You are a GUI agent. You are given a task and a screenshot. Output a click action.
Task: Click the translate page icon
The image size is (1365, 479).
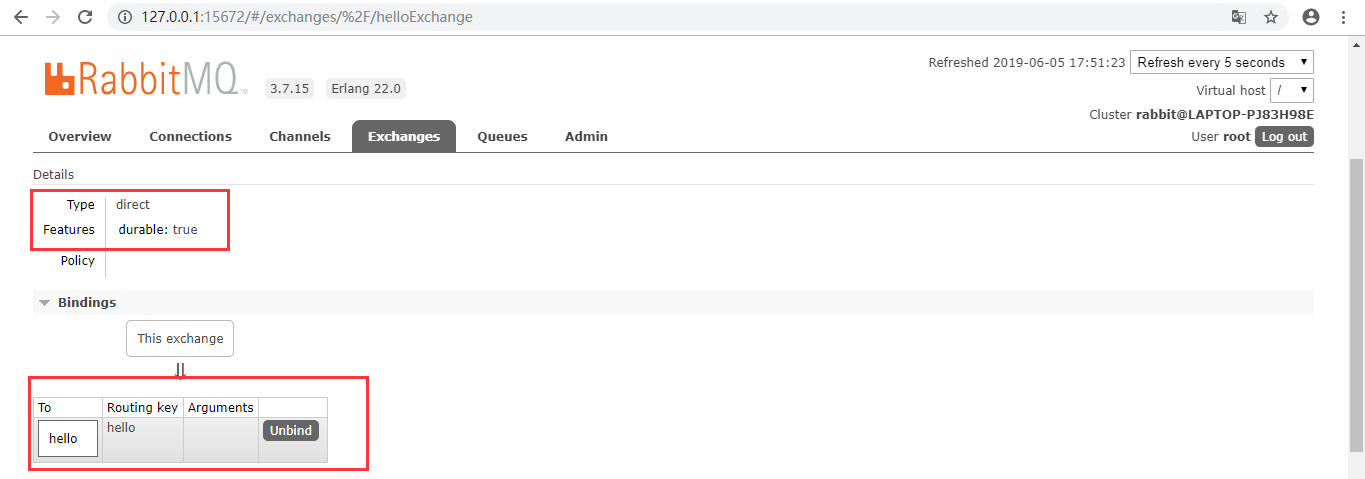click(1238, 17)
